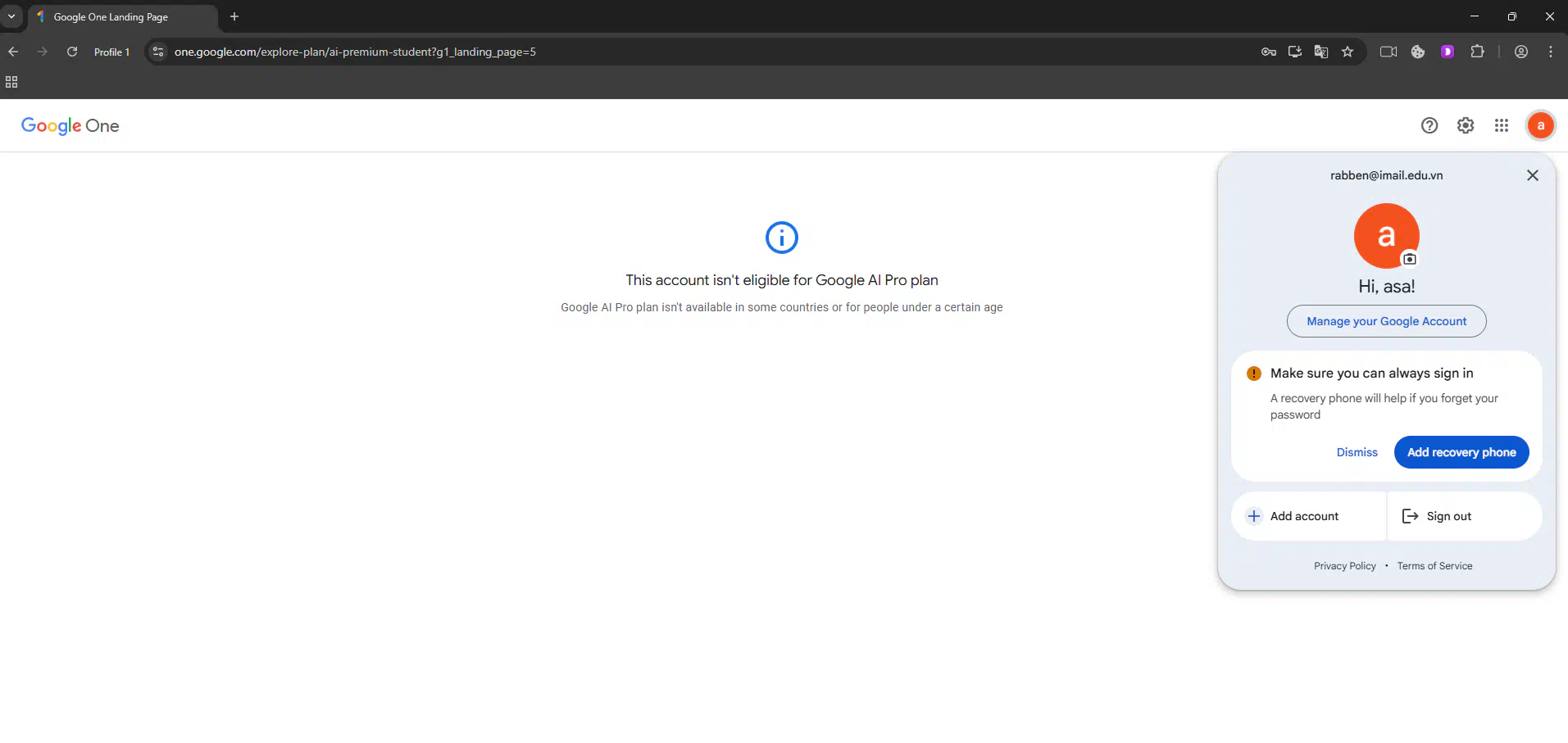The width and height of the screenshot is (1568, 743).
Task: Select the Google One Landing Page tab
Action: pos(123,16)
